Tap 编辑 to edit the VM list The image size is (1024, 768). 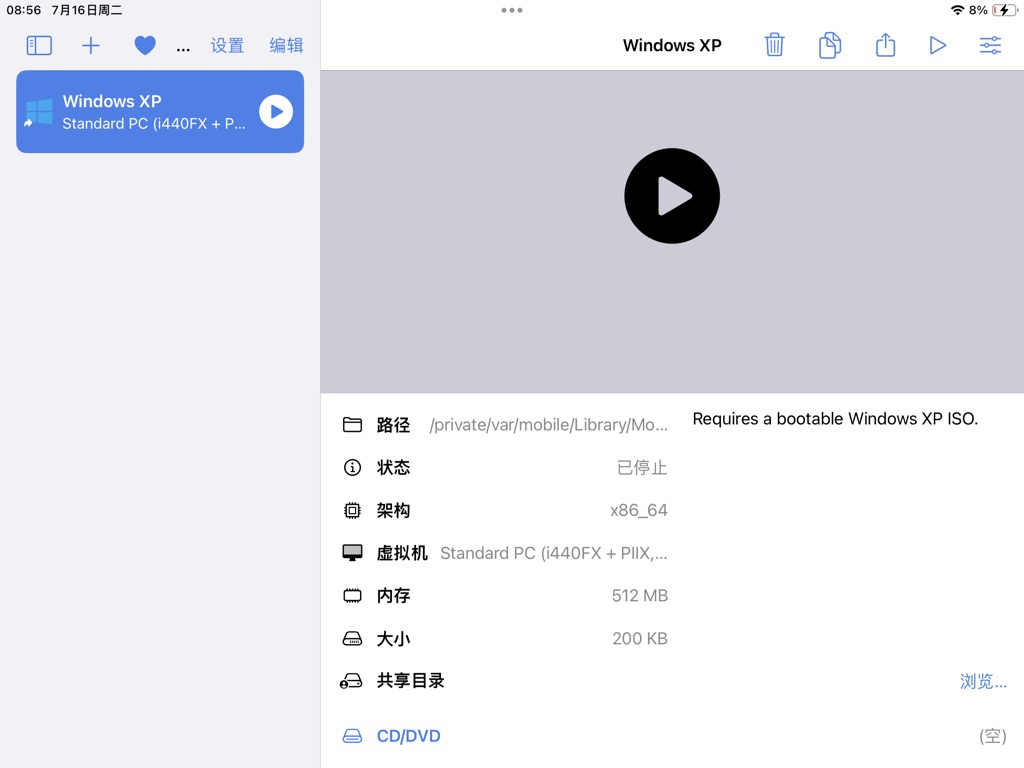tap(286, 45)
